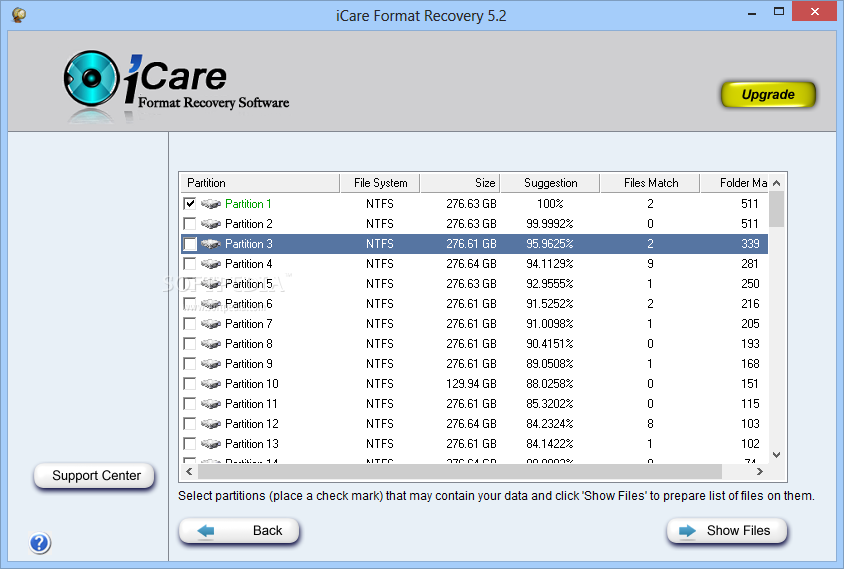Minimize the iCare Format Recovery window
844x569 pixels.
tap(752, 12)
